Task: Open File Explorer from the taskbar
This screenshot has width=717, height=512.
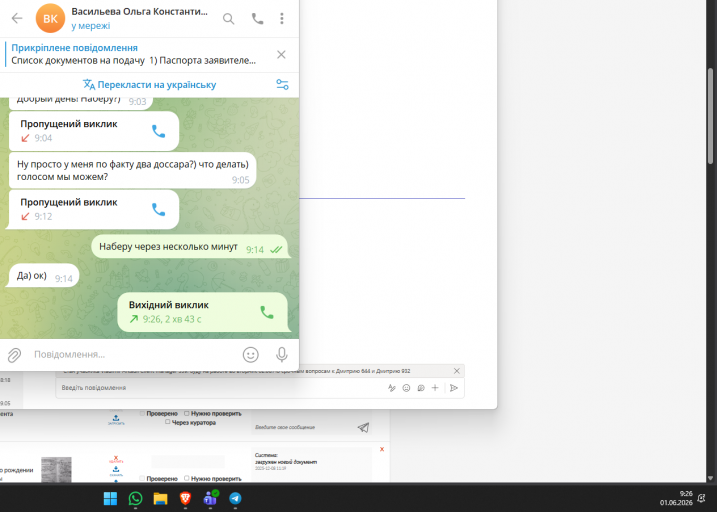Action: coord(160,498)
